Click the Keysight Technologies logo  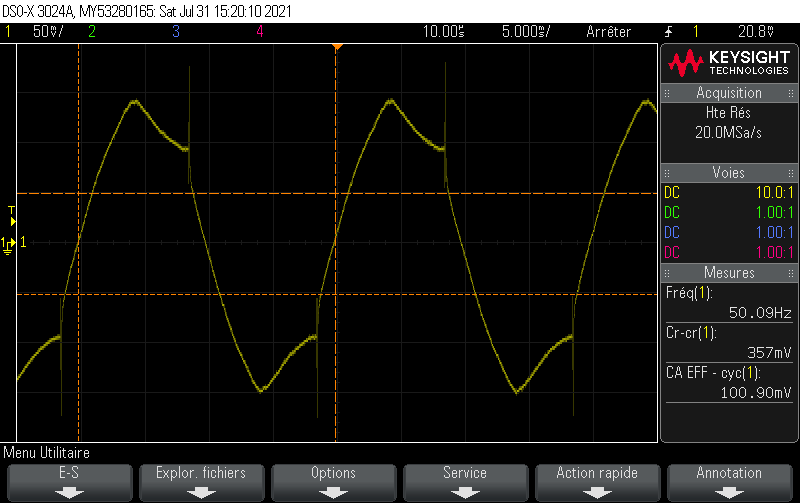pos(729,63)
